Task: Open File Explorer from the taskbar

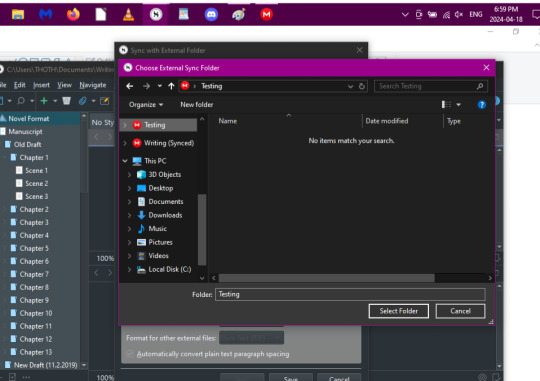Action: pyautogui.click(x=18, y=14)
